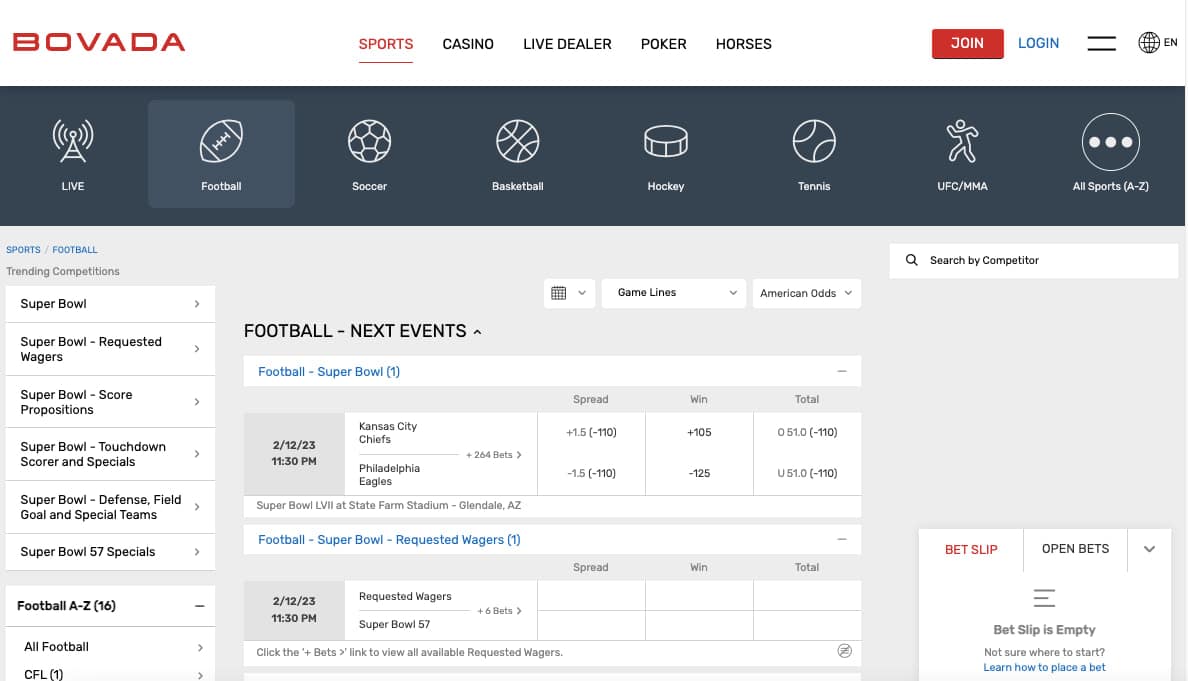1188x681 pixels.
Task: Open the LIVE broadcast tower icon
Action: (73, 141)
